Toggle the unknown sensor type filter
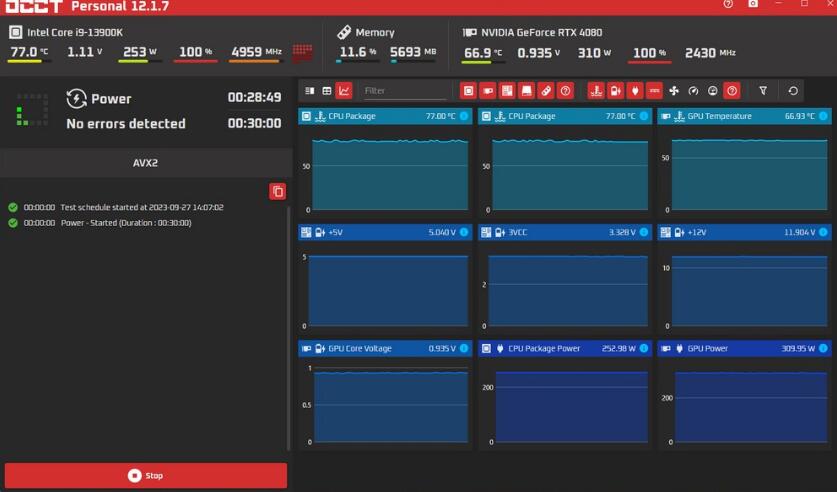Viewport: 837px width, 492px height. coord(732,91)
